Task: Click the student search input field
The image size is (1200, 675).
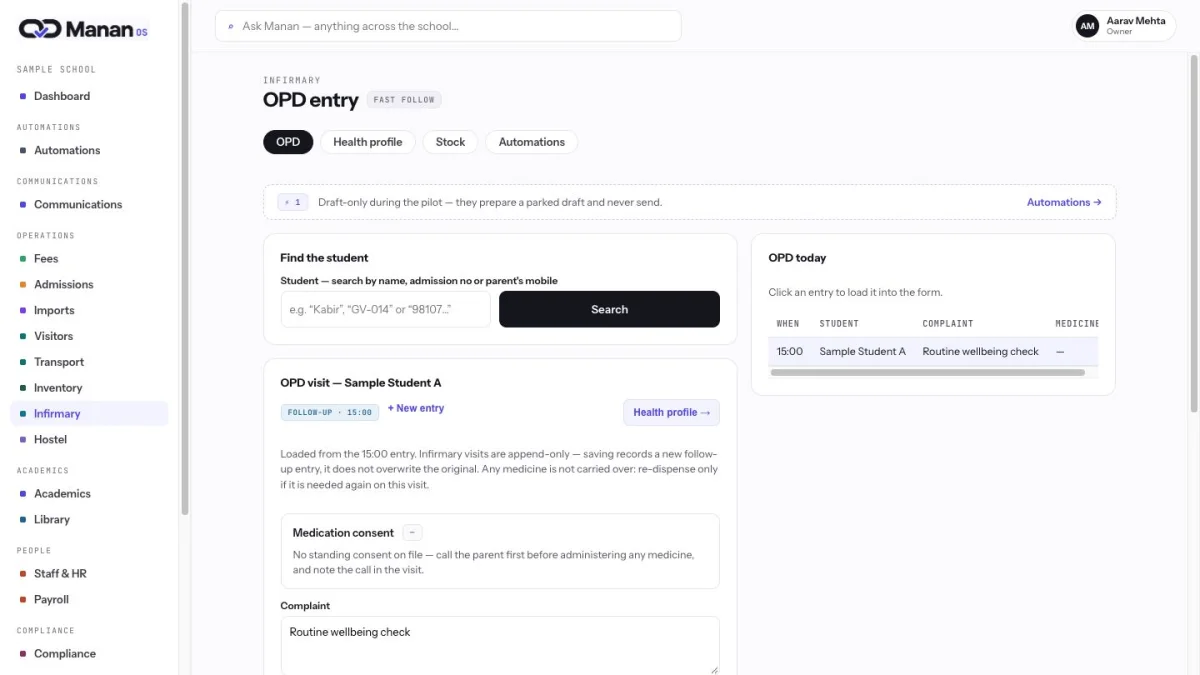Action: click(386, 309)
